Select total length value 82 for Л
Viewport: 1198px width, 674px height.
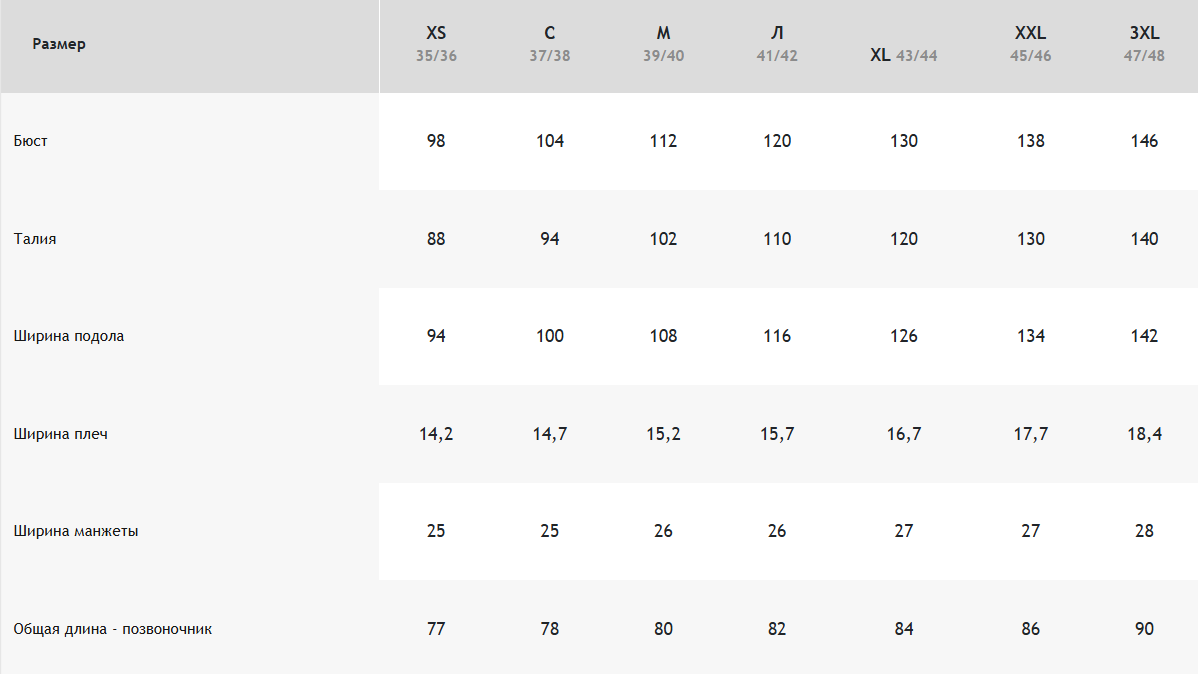tap(777, 628)
